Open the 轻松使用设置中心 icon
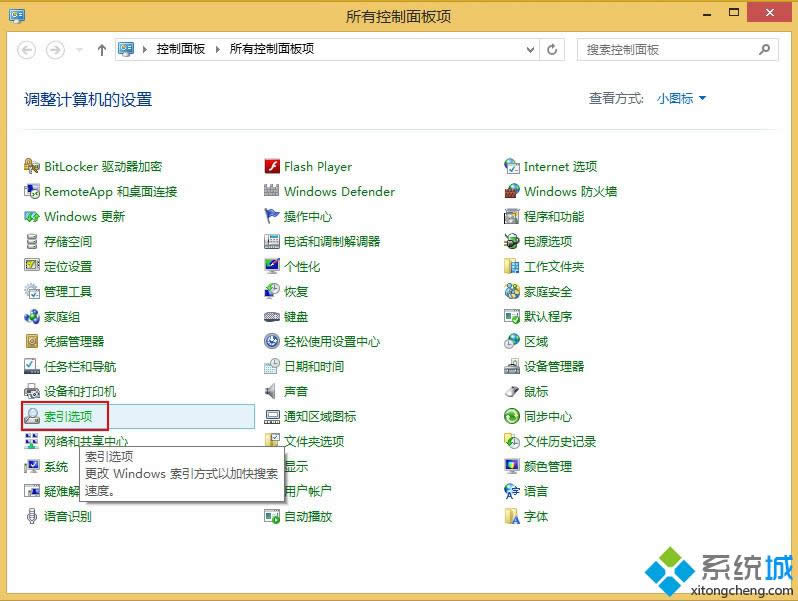798x601 pixels. 272,341
